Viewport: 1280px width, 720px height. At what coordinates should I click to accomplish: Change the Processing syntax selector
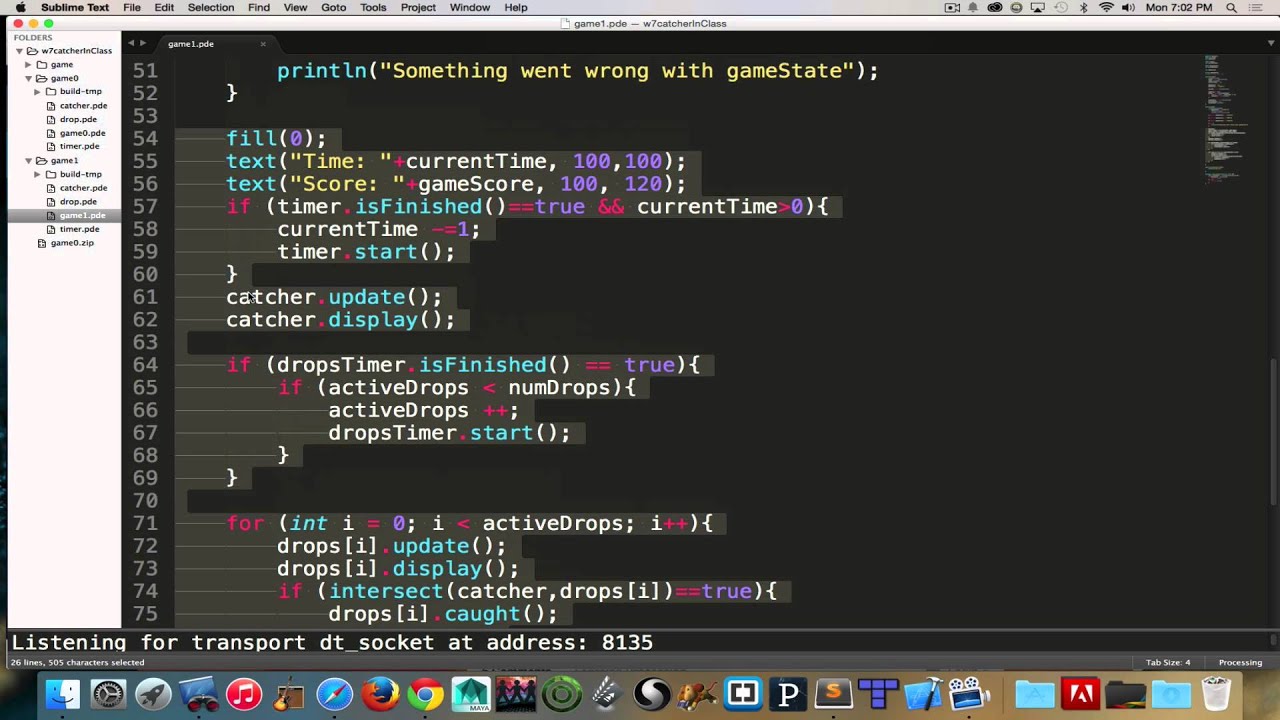pyautogui.click(x=1240, y=662)
